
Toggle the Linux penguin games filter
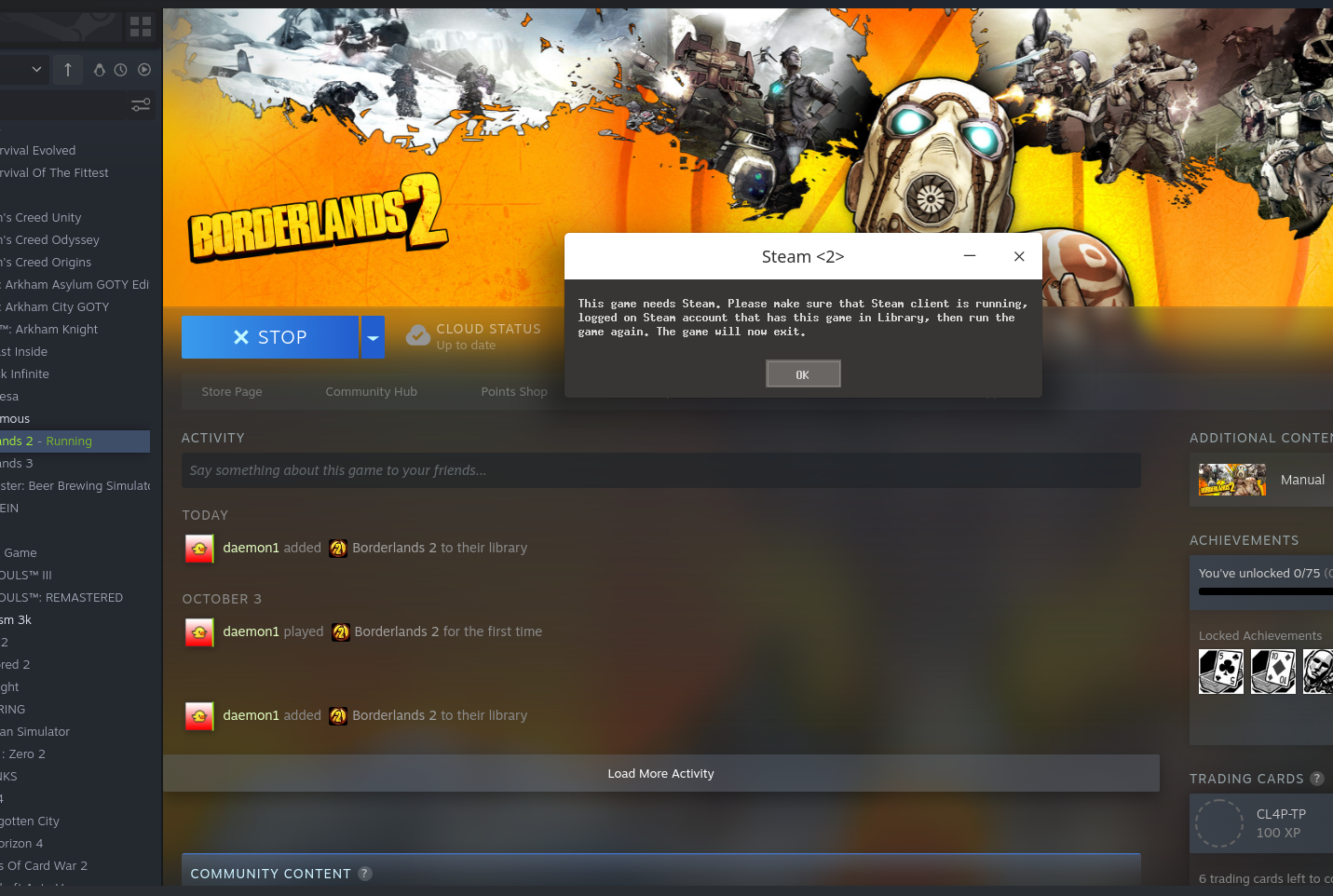point(100,70)
